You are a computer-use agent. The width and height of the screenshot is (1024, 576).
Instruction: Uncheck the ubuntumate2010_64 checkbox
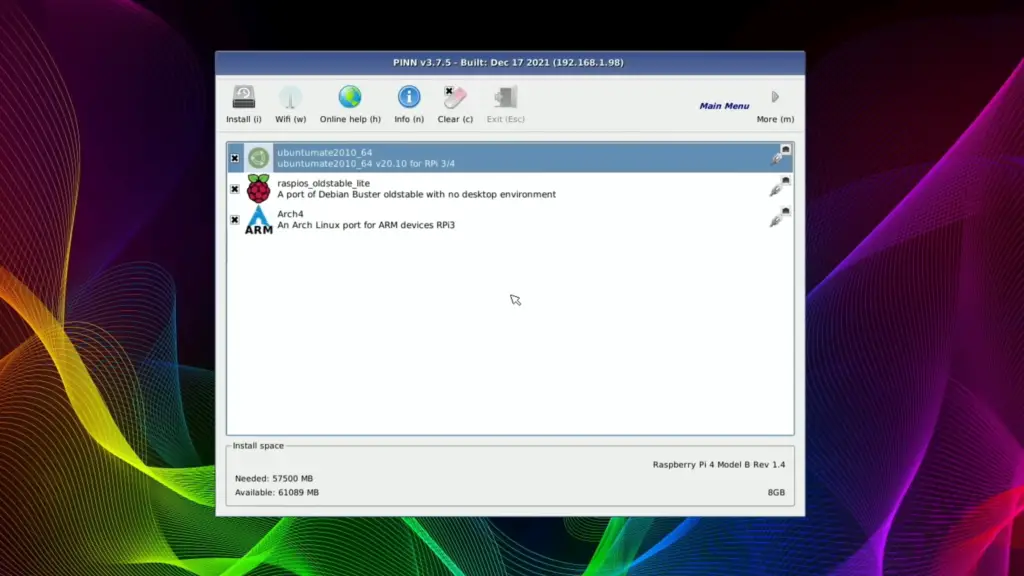click(x=234, y=158)
